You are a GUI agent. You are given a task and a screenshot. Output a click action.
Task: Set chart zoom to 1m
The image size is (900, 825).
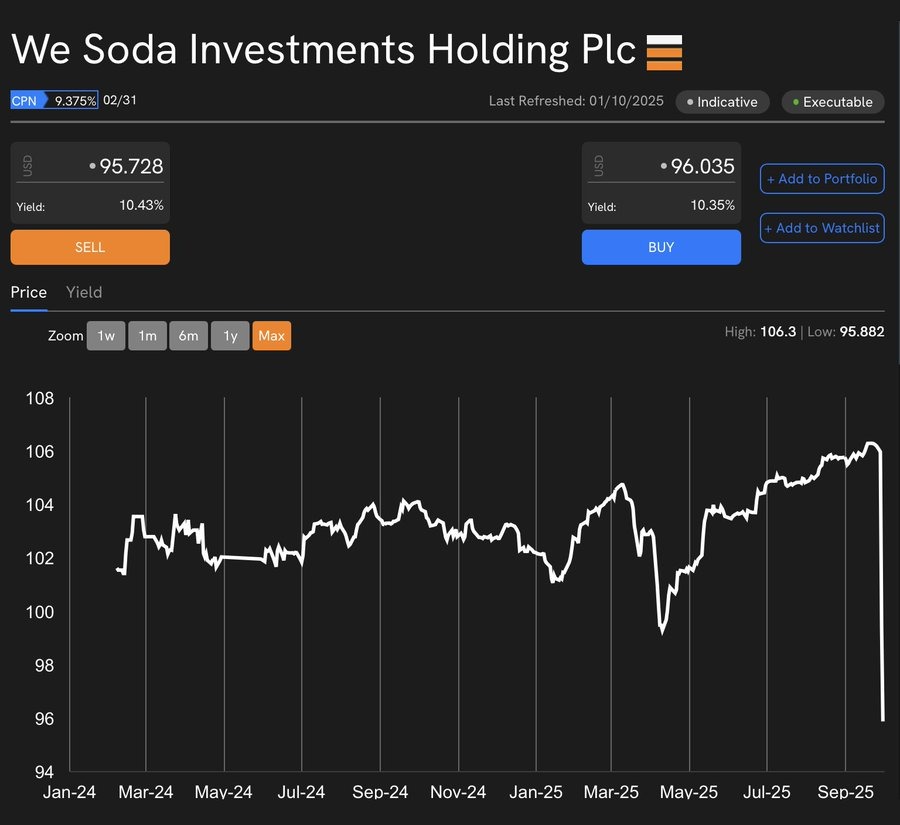[147, 336]
